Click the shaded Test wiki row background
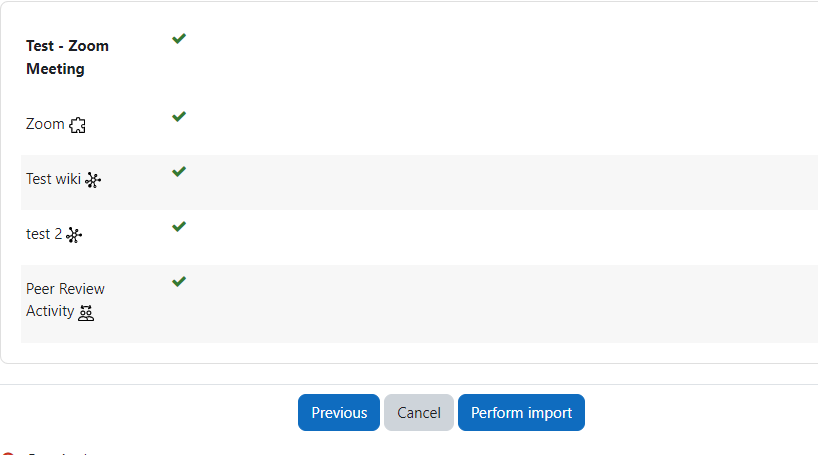The height and width of the screenshot is (455, 818). 419,183
